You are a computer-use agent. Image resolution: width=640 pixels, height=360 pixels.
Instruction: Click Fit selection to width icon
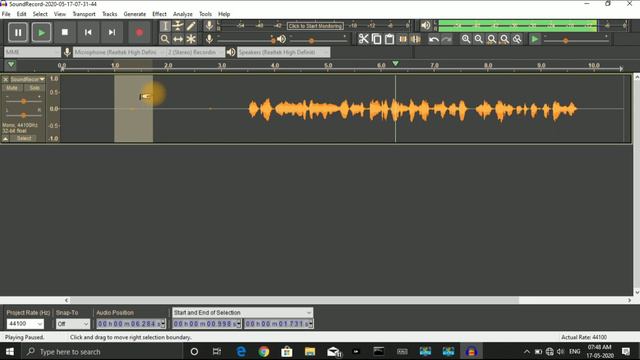tap(492, 39)
